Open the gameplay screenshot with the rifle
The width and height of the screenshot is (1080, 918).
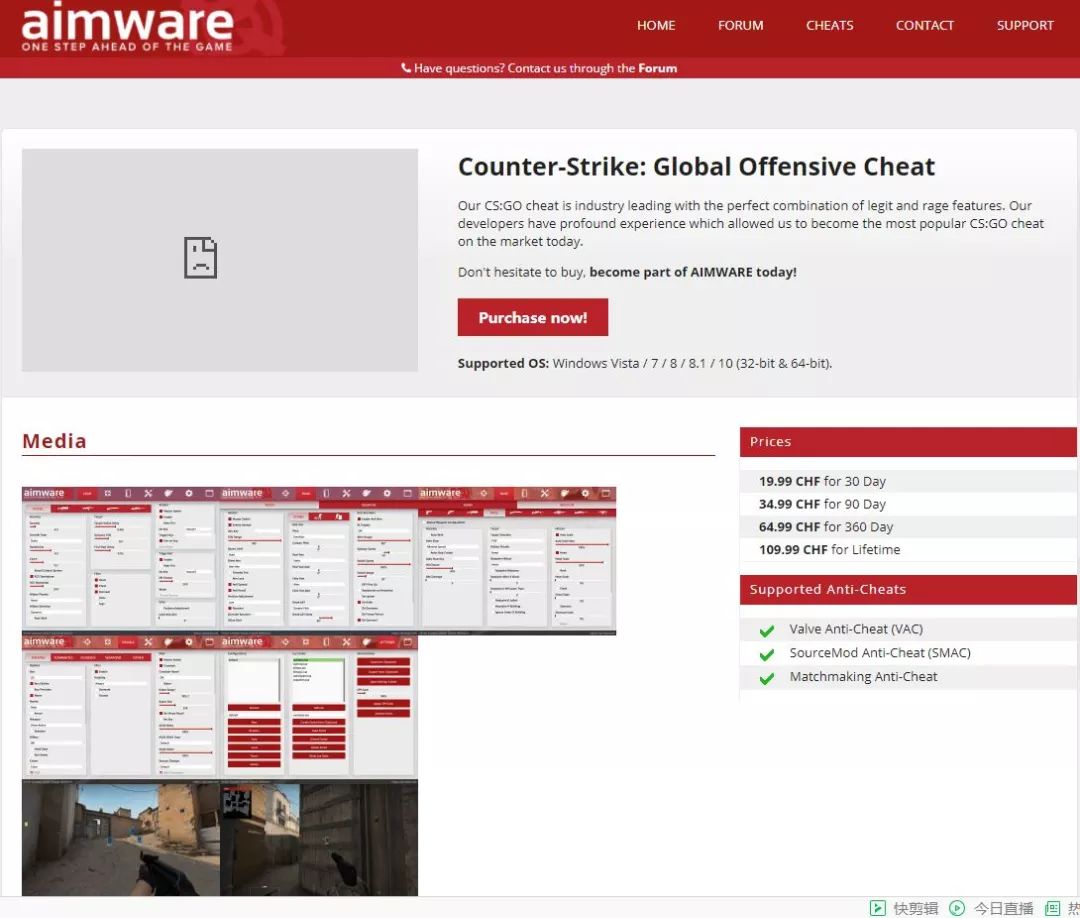[120, 838]
